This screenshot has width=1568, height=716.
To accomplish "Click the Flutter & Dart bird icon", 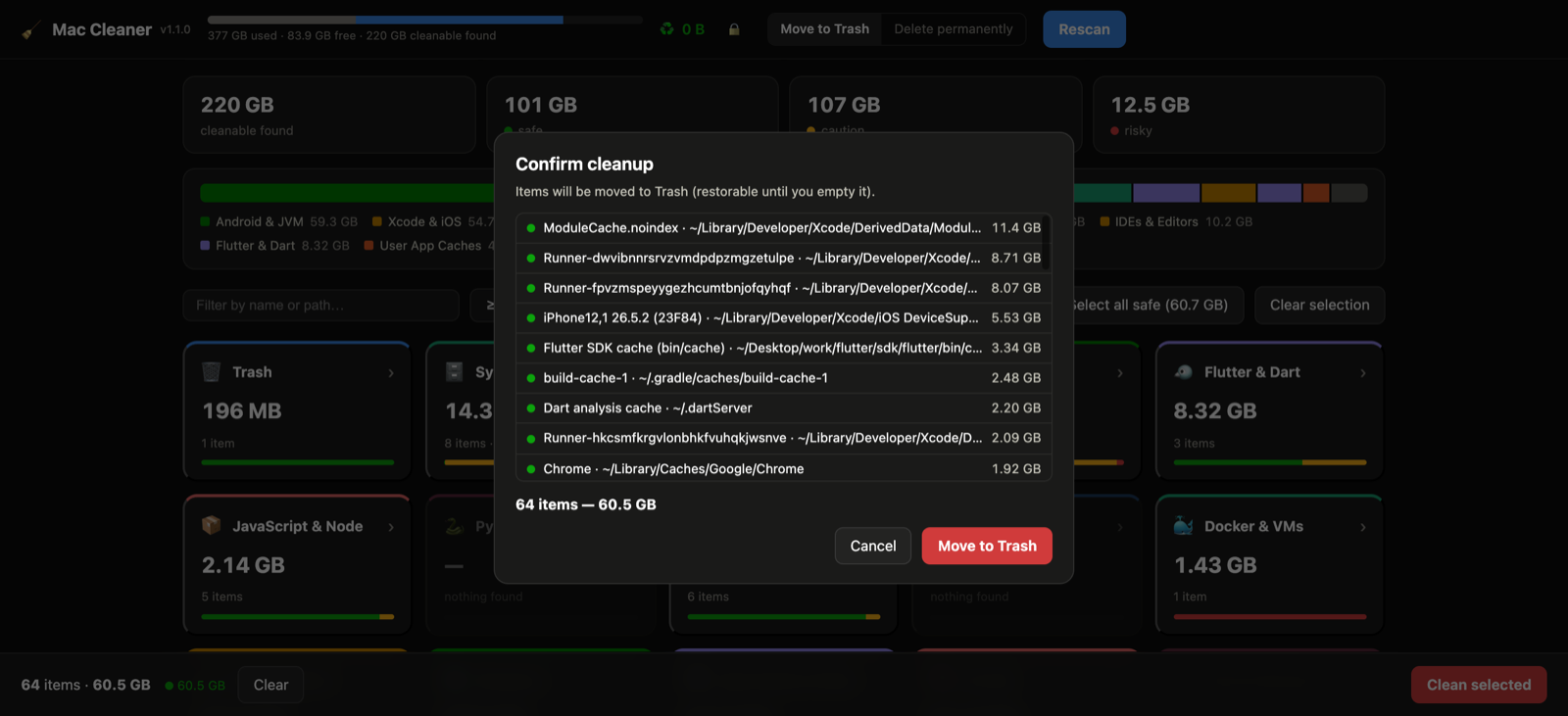I will point(1183,372).
